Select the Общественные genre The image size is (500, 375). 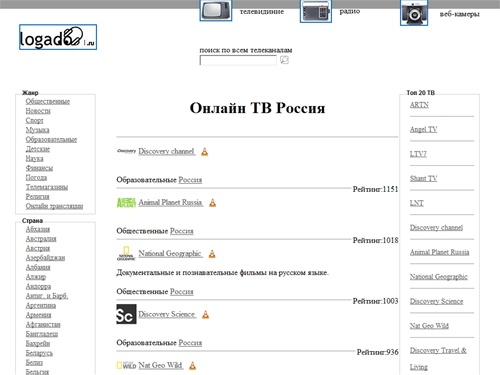click(48, 101)
